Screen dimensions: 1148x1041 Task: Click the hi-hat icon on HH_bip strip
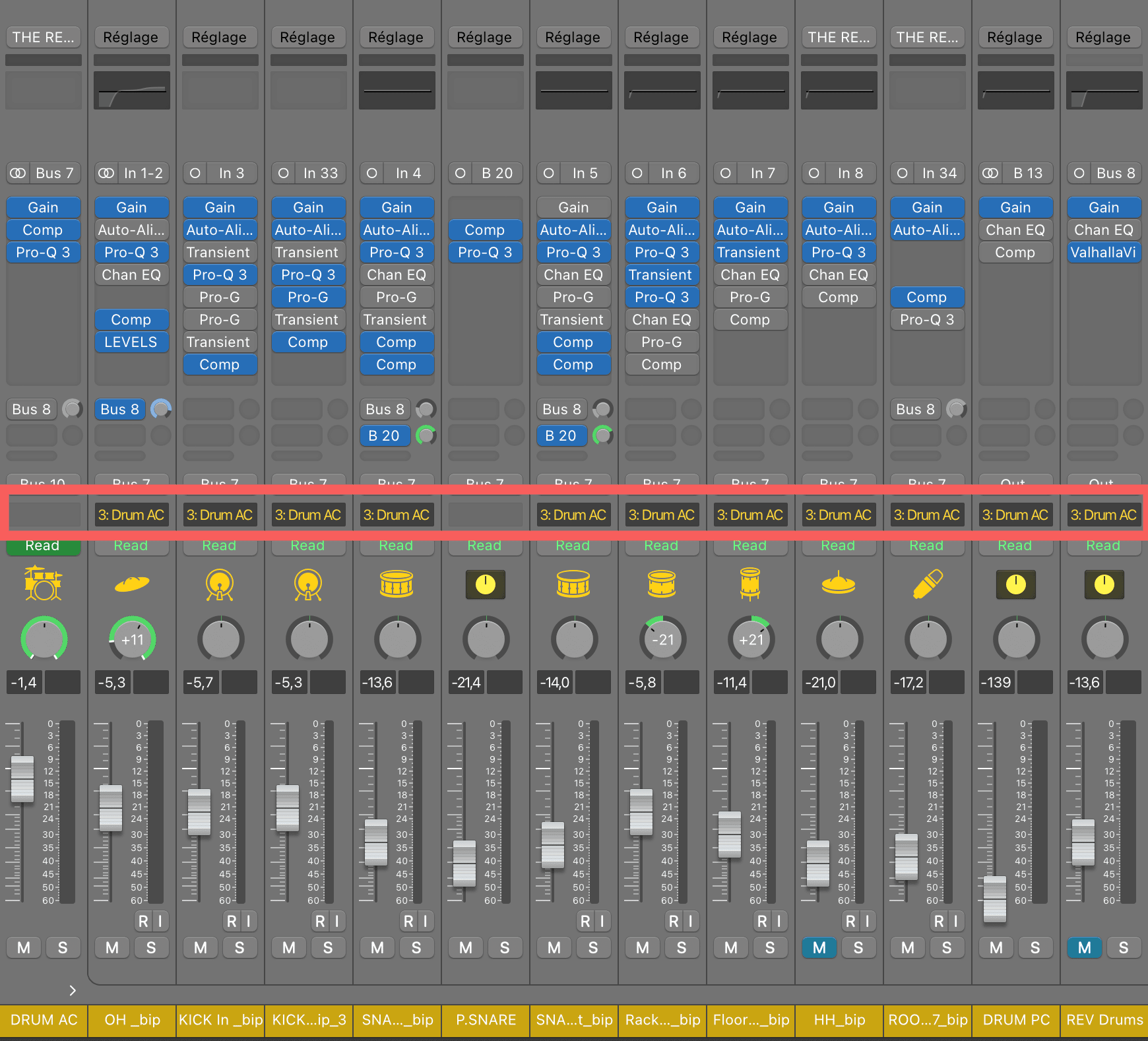click(839, 584)
